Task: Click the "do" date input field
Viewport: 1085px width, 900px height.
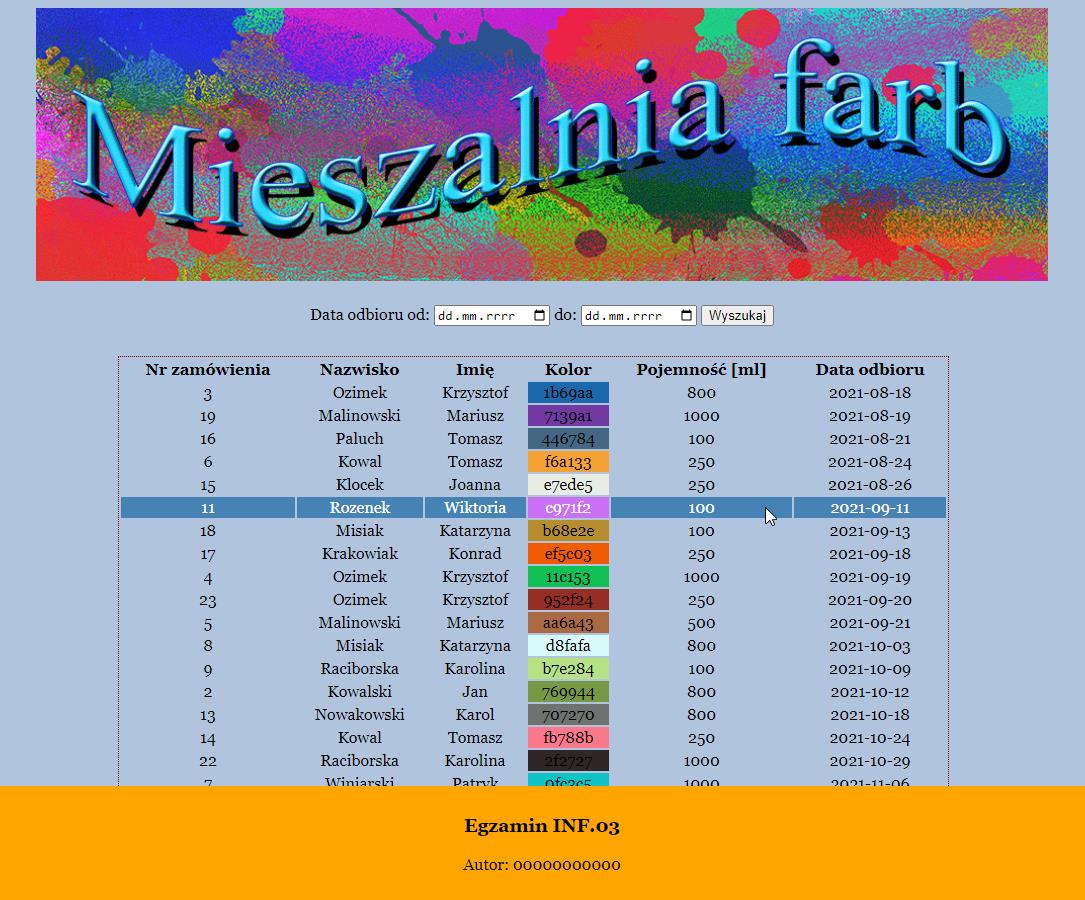Action: click(x=630, y=314)
